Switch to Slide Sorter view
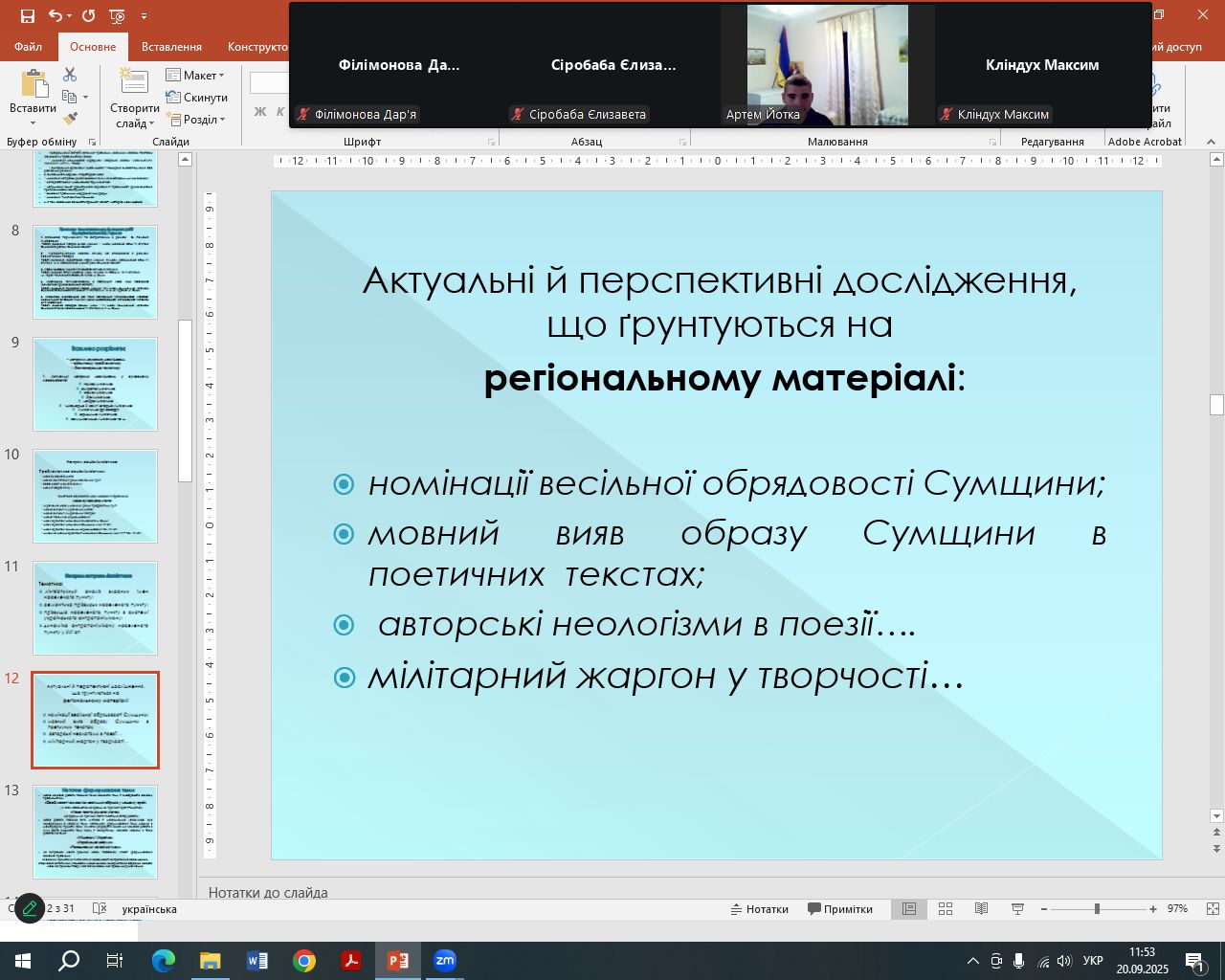The image size is (1225, 980). (946, 909)
